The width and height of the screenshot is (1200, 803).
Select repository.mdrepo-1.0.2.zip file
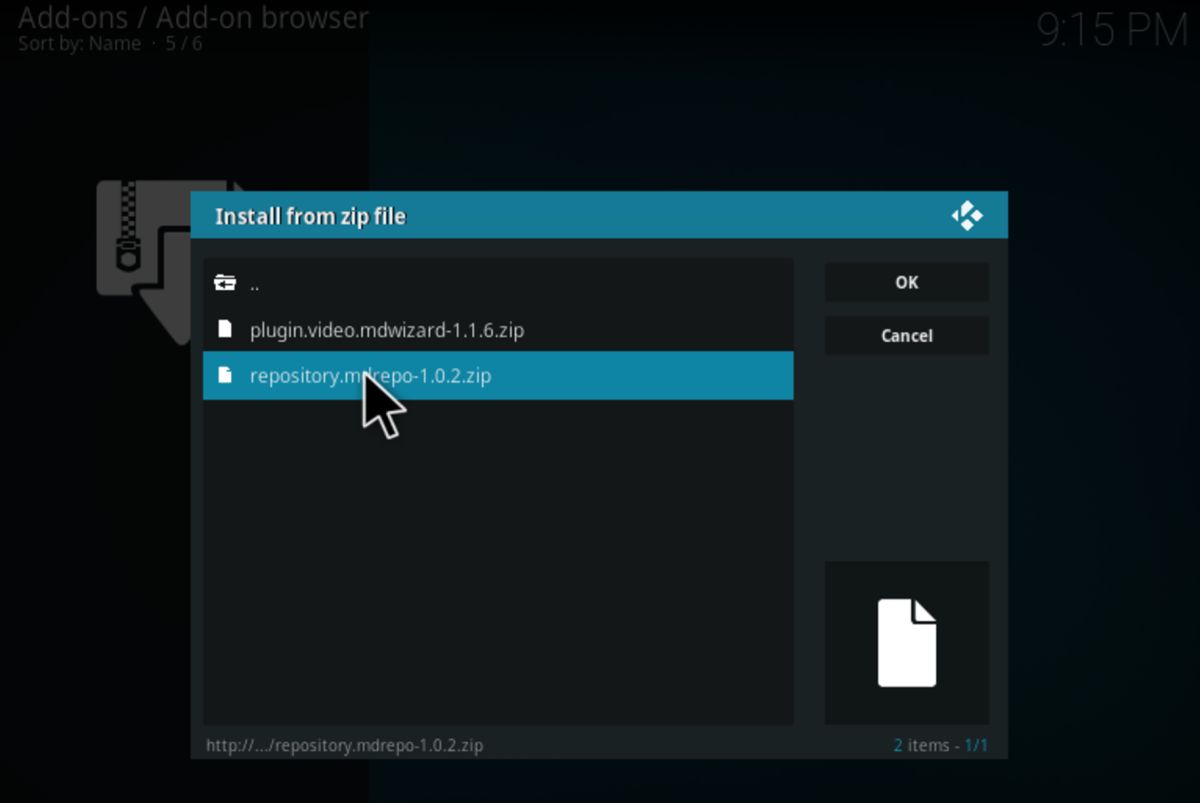click(x=498, y=375)
